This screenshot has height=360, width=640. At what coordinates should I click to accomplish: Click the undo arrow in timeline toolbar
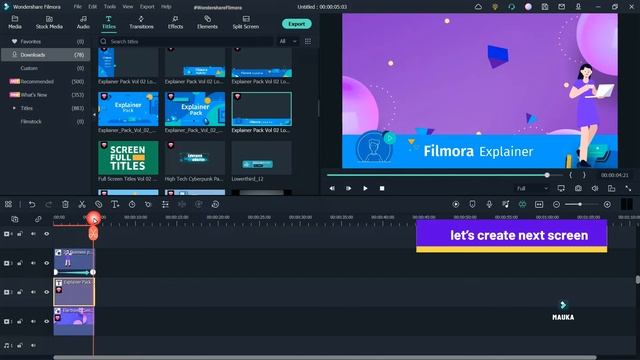tap(32, 204)
